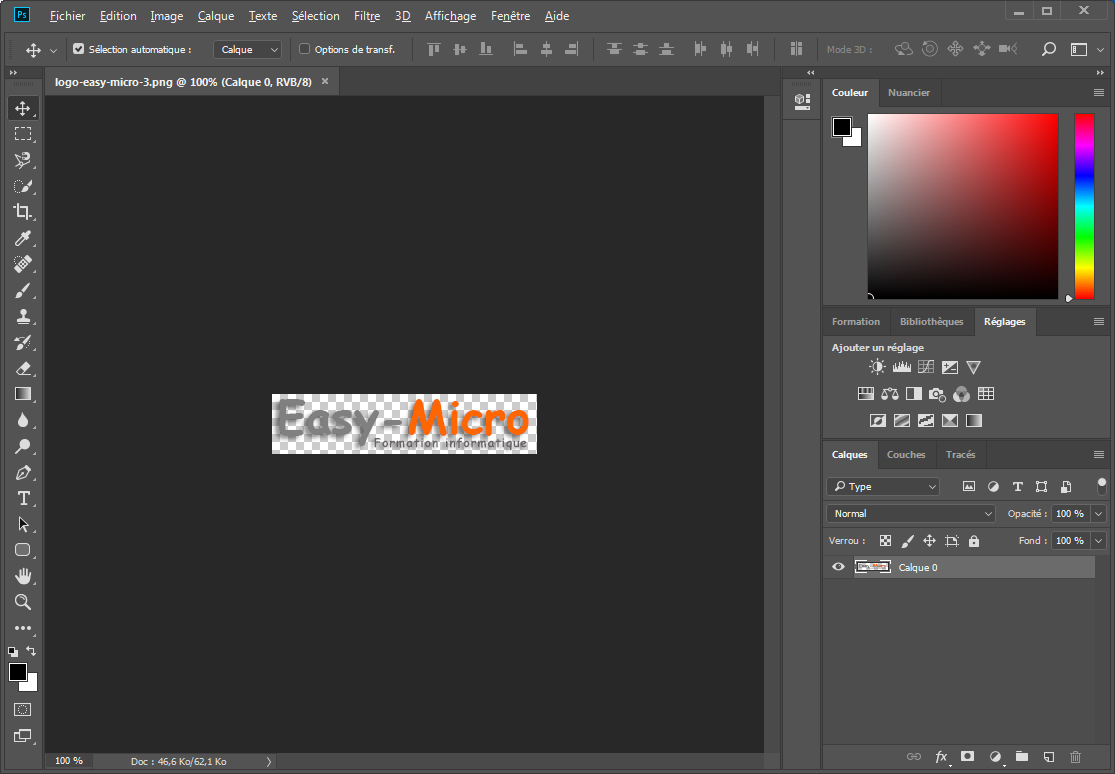Screen dimensions: 1115x774
Task: Delete layer with the trash icon
Action: tap(1075, 757)
